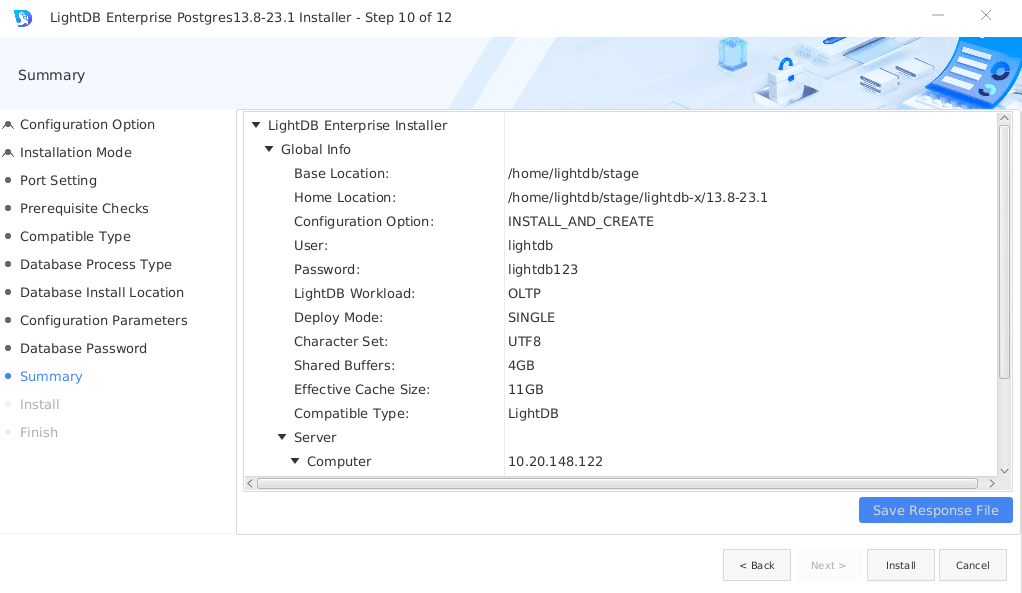Collapse the Server tree node

pyautogui.click(x=282, y=437)
